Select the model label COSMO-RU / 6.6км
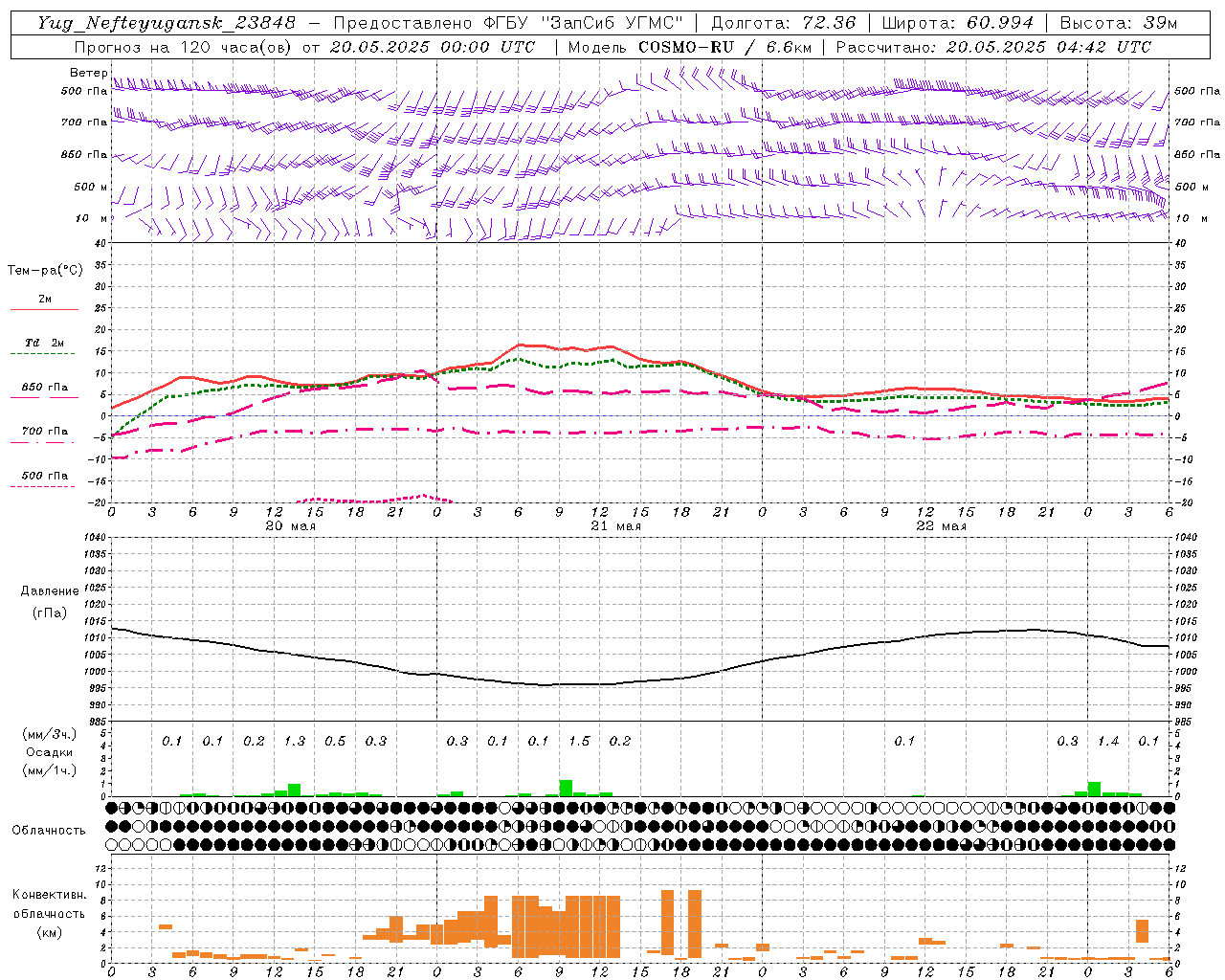1225x980 pixels. (725, 47)
